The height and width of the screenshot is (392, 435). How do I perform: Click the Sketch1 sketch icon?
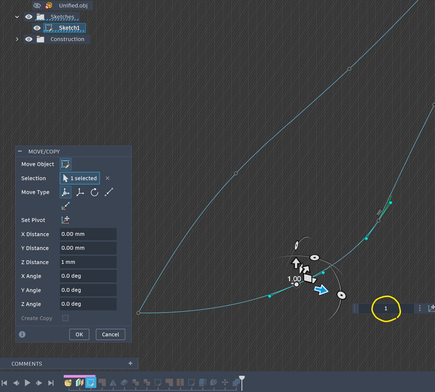point(49,28)
